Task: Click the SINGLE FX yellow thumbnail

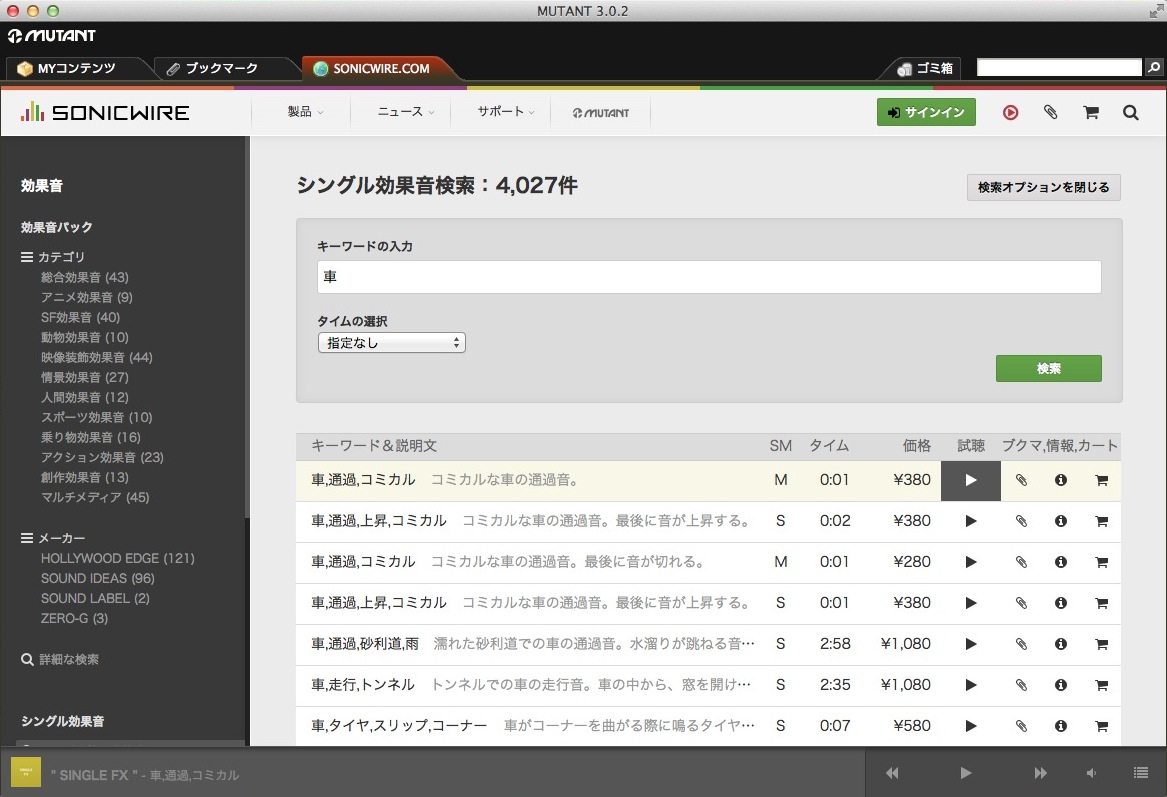Action: click(x=26, y=772)
